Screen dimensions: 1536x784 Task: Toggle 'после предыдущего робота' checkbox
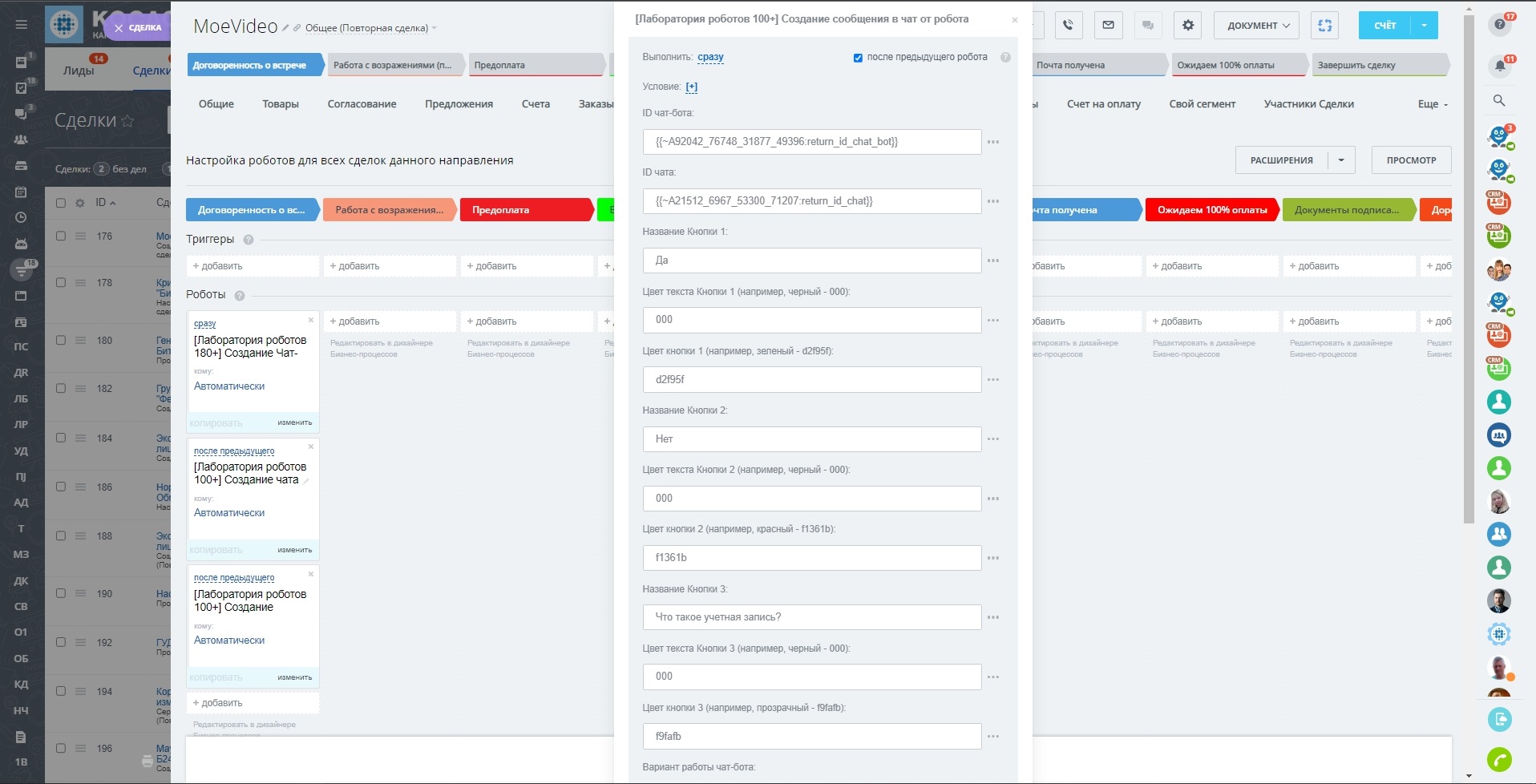point(858,58)
